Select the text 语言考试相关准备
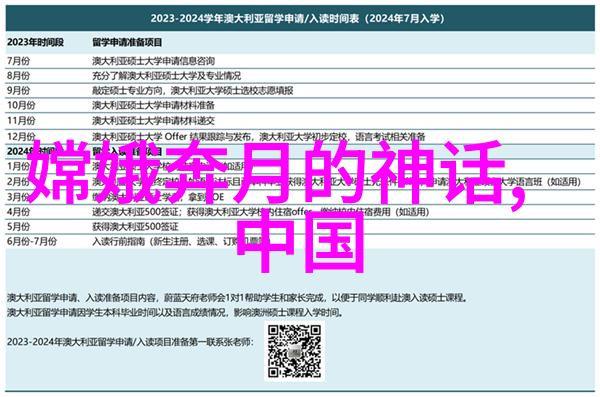The height and width of the screenshot is (397, 600). (x=390, y=136)
